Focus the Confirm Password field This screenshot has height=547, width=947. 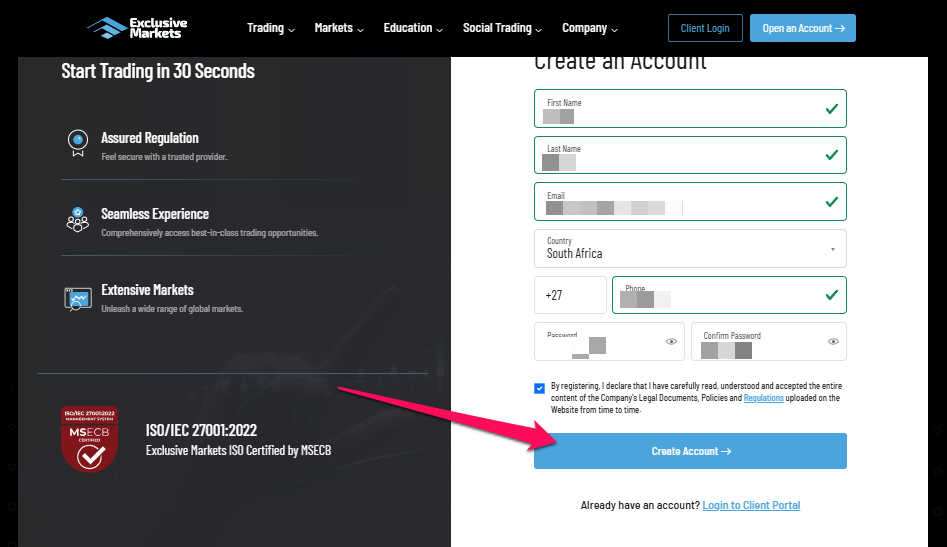(769, 342)
